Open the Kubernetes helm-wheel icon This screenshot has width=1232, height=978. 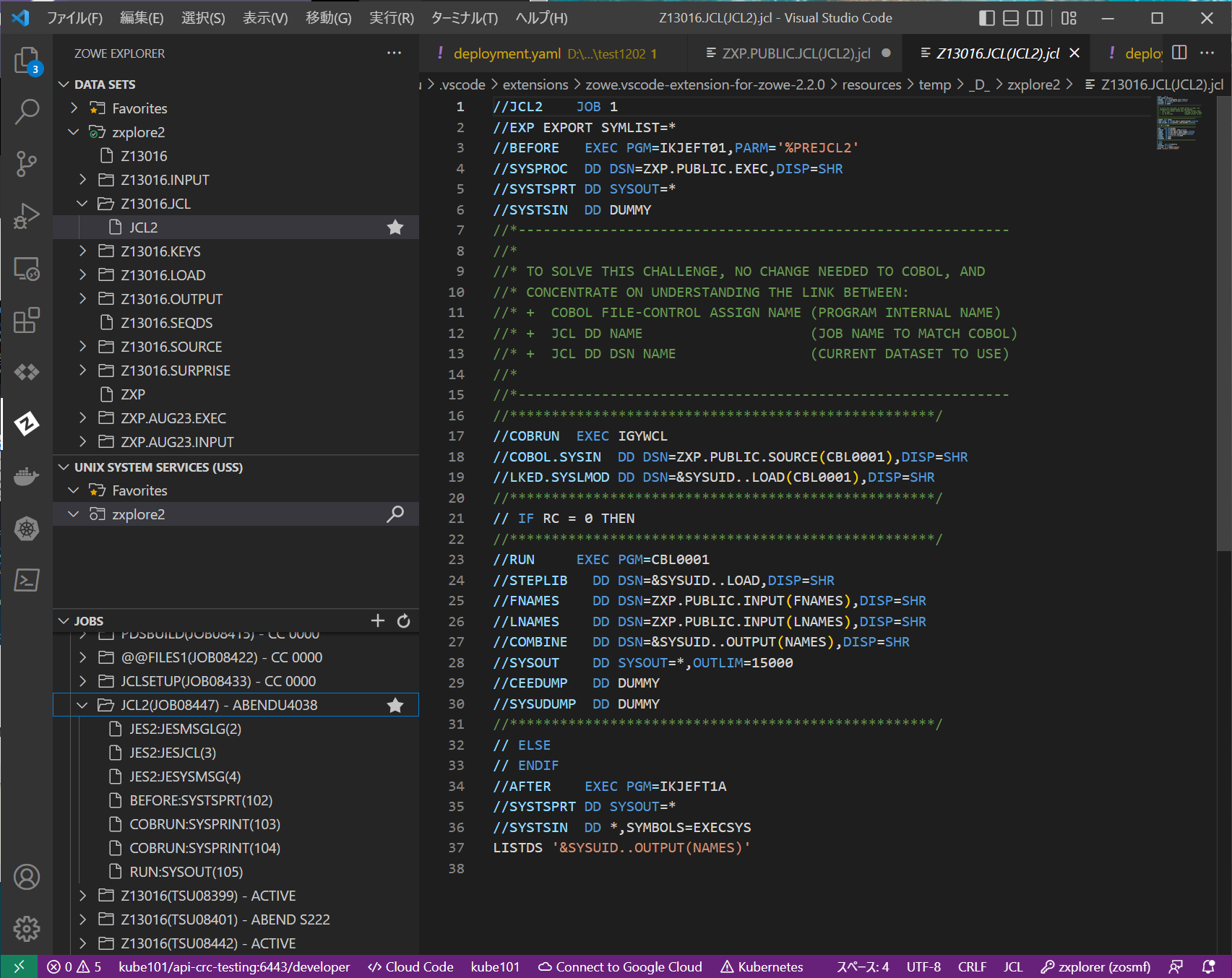[27, 529]
